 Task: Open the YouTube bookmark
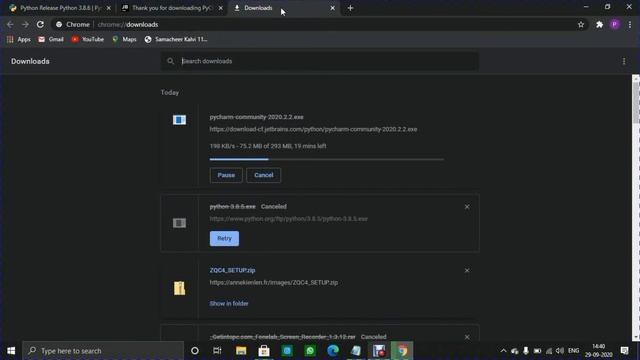click(88, 39)
